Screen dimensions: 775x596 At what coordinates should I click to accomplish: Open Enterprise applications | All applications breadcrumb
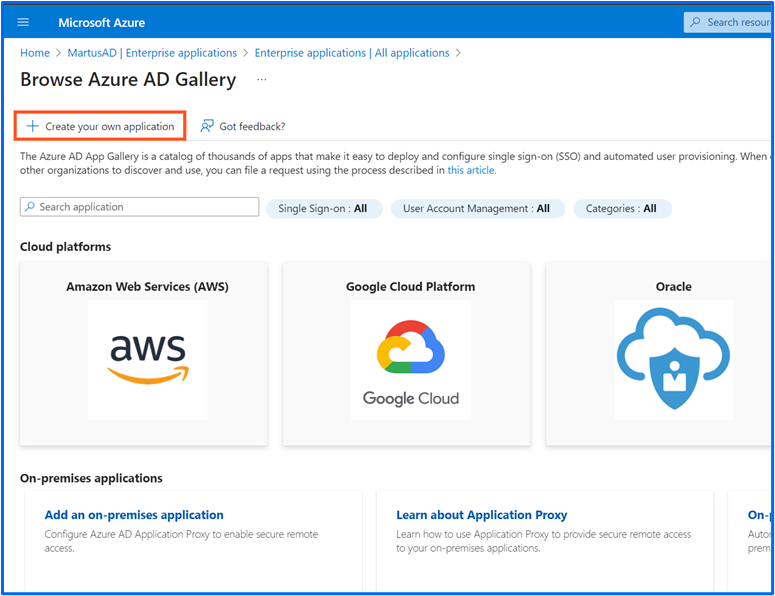[352, 53]
